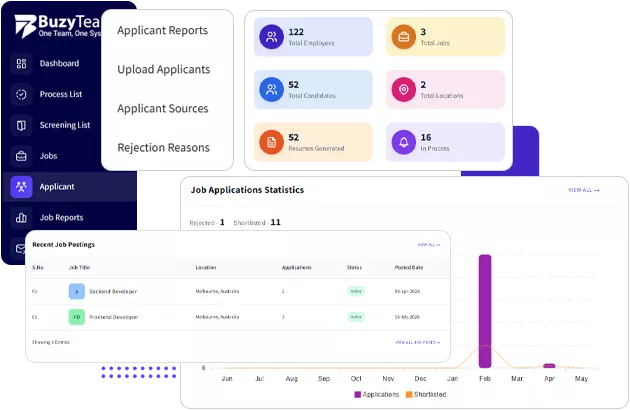Click the S.No column header
Image resolution: width=630 pixels, height=410 pixels.
[x=38, y=268]
